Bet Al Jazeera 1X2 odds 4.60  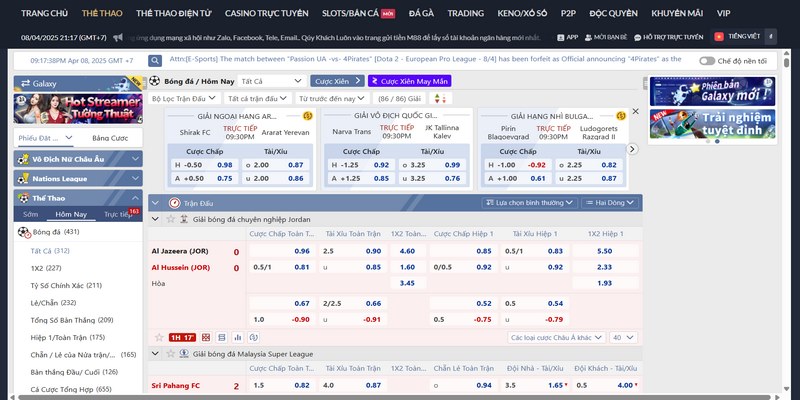(408, 251)
